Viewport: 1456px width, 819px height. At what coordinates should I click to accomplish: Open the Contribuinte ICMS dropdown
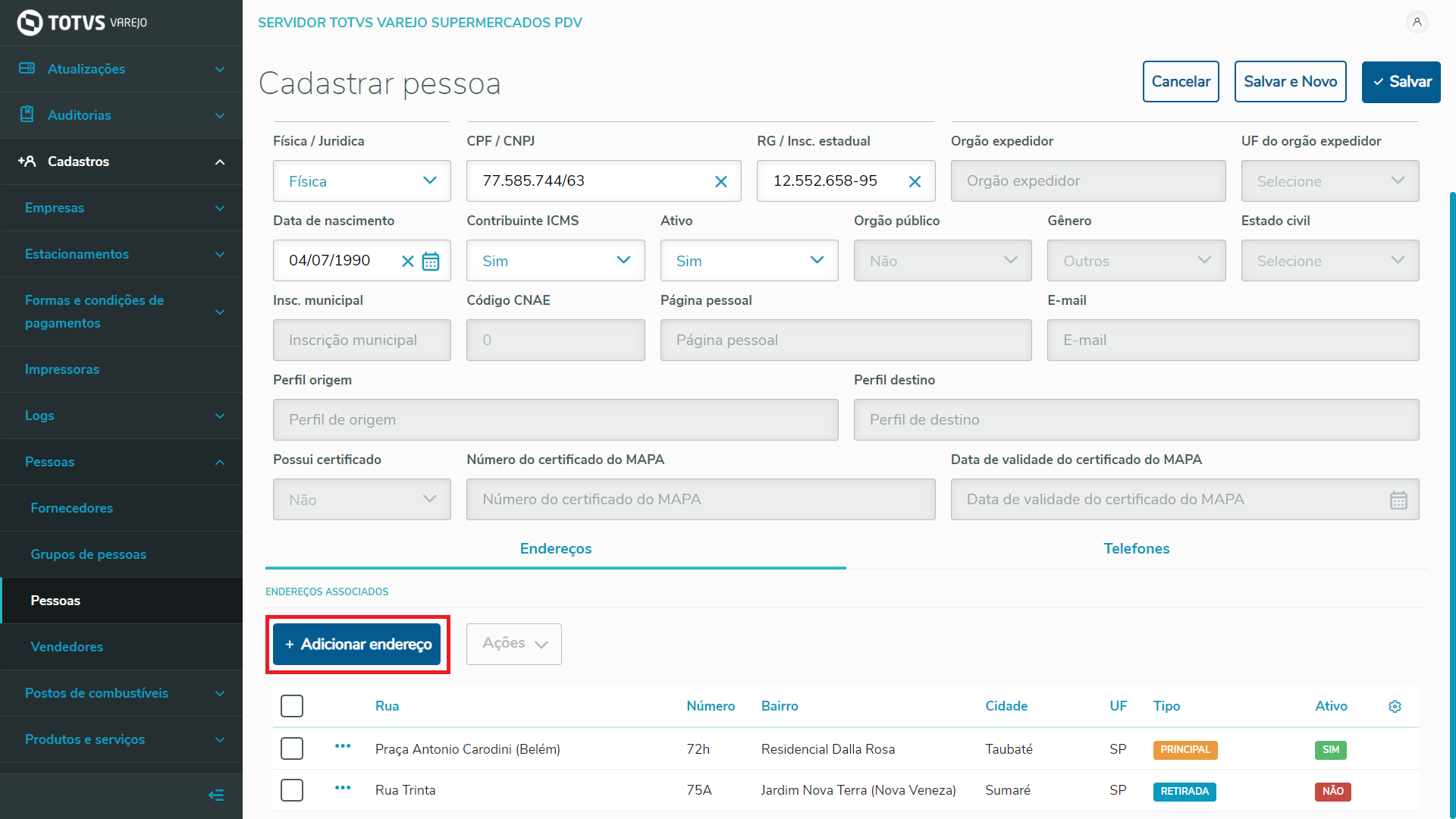(x=555, y=261)
